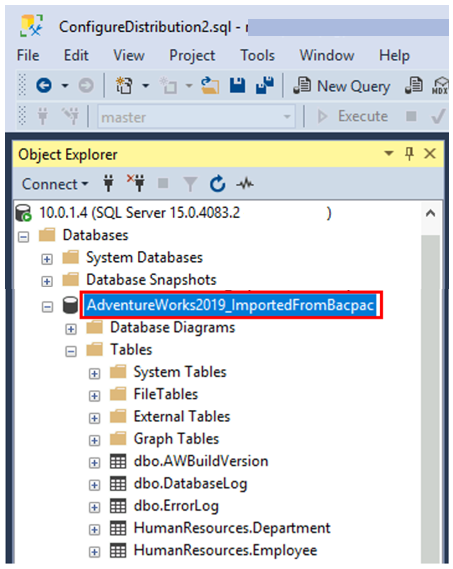
Task: Click the Save floppy disk icon
Action: click(x=237, y=86)
